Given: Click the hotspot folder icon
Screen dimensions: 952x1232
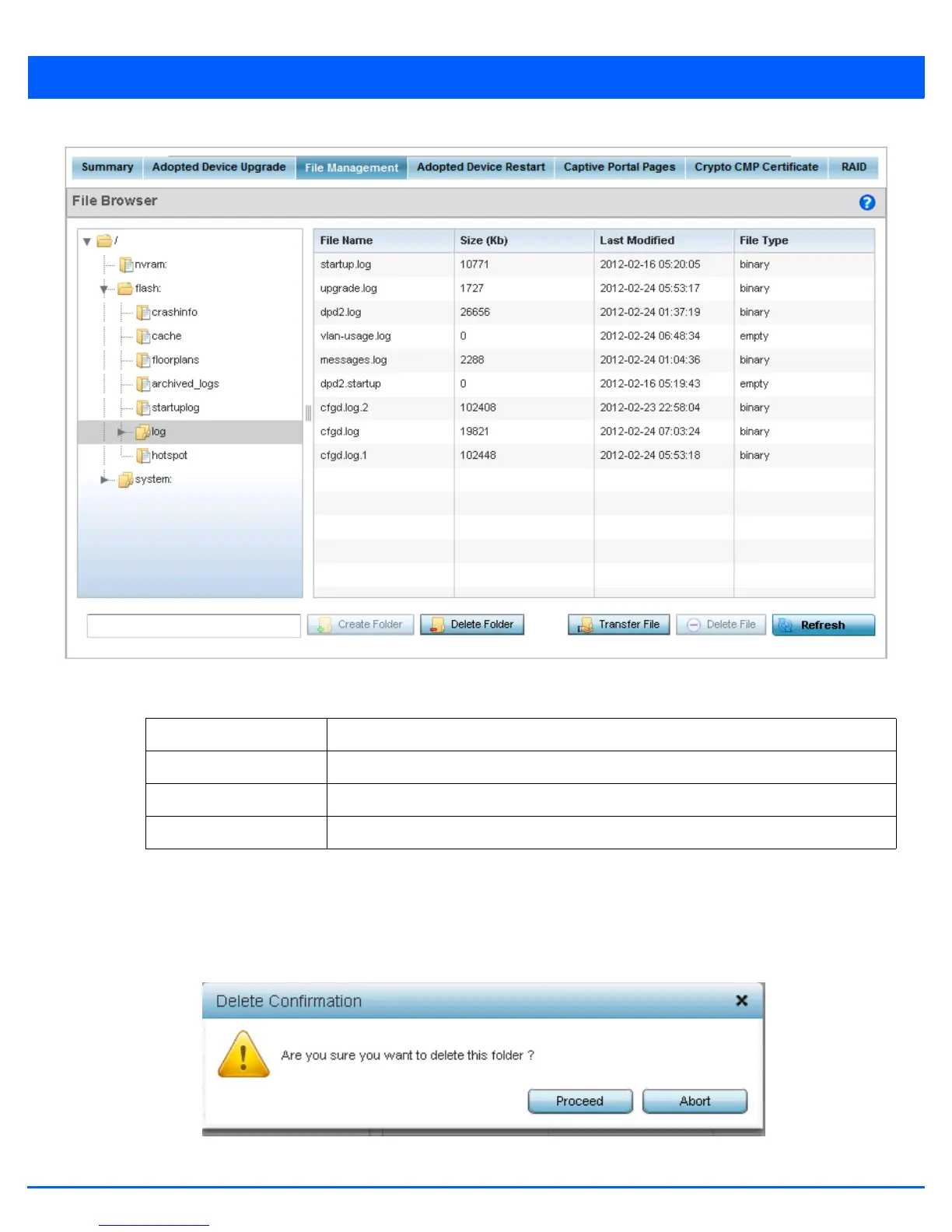Looking at the screenshot, I should click(x=143, y=456).
